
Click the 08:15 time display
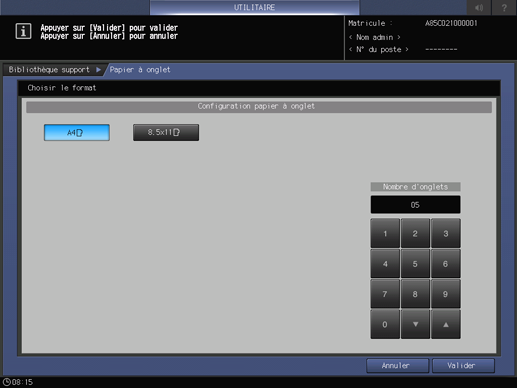click(x=23, y=382)
